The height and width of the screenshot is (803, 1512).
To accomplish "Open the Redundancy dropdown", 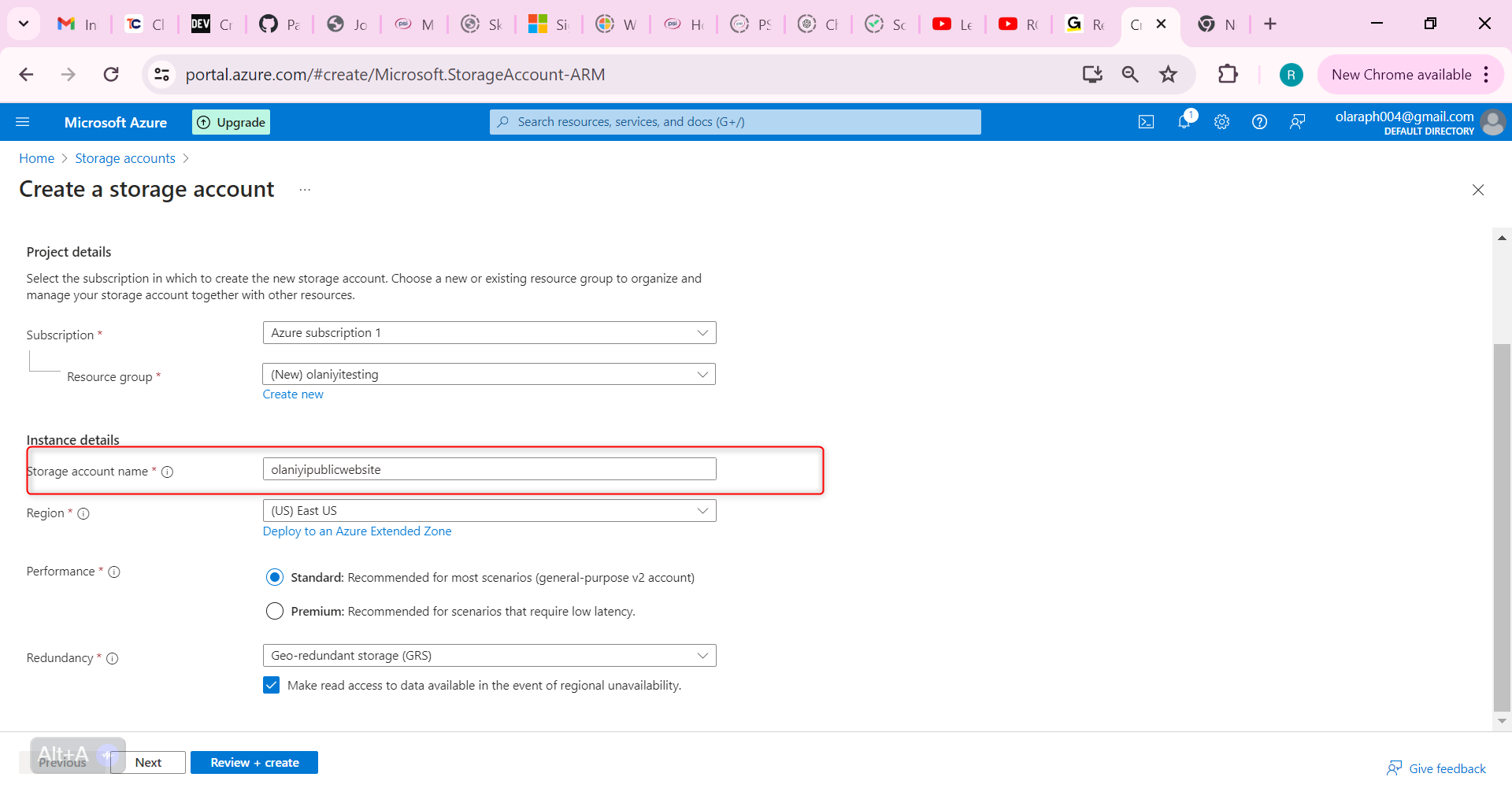I will pyautogui.click(x=489, y=656).
